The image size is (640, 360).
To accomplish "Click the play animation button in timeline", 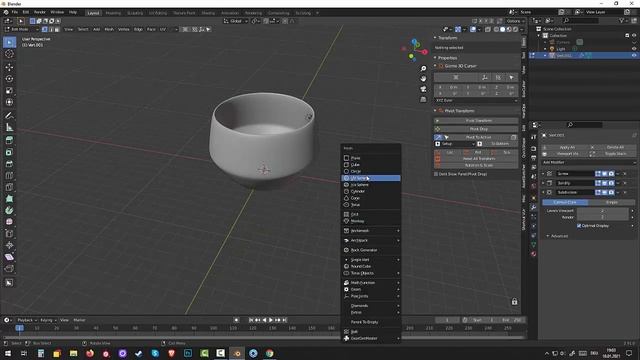I will (271, 320).
